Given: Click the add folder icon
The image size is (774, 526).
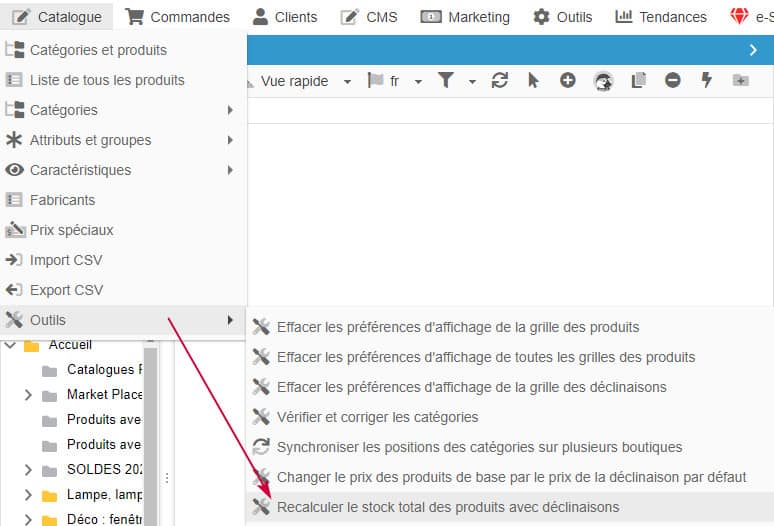Looking at the screenshot, I should (x=741, y=81).
